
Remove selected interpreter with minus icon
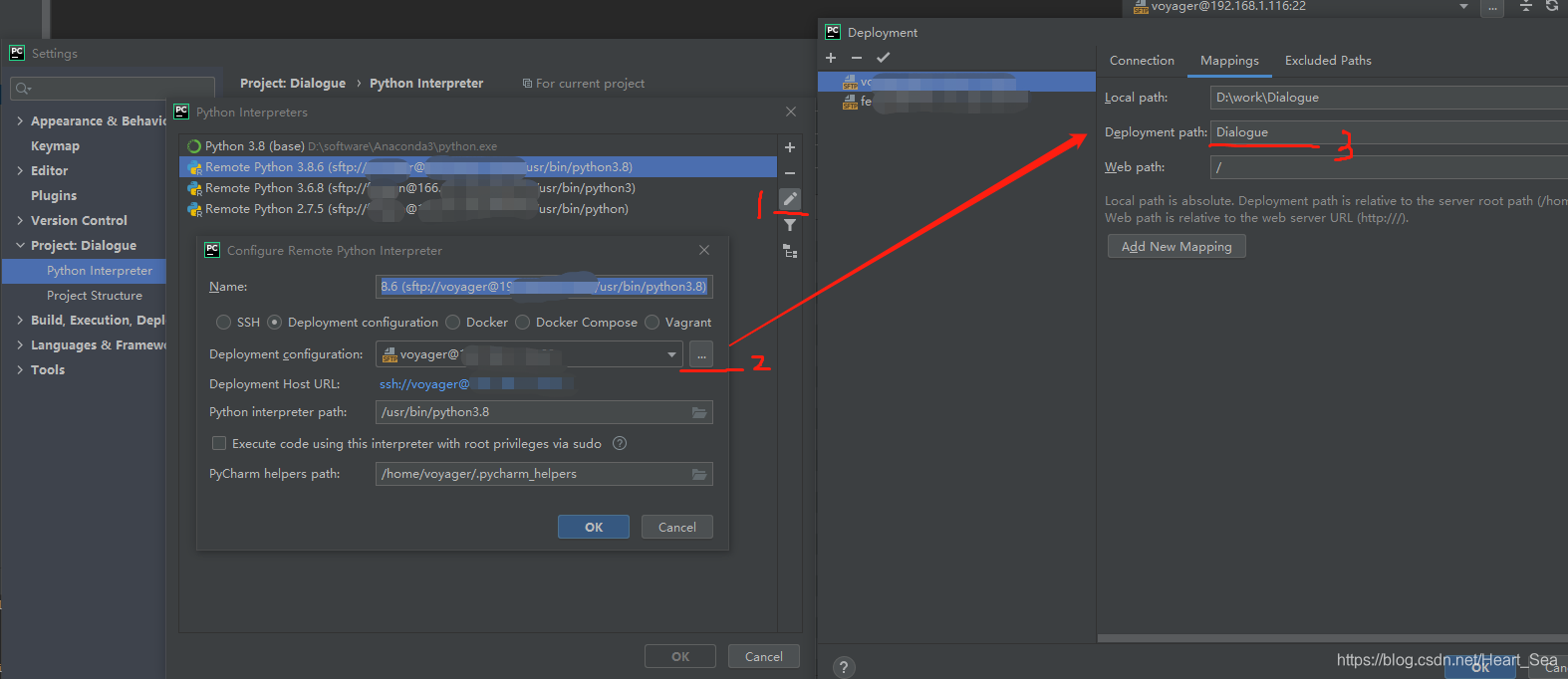tap(790, 173)
